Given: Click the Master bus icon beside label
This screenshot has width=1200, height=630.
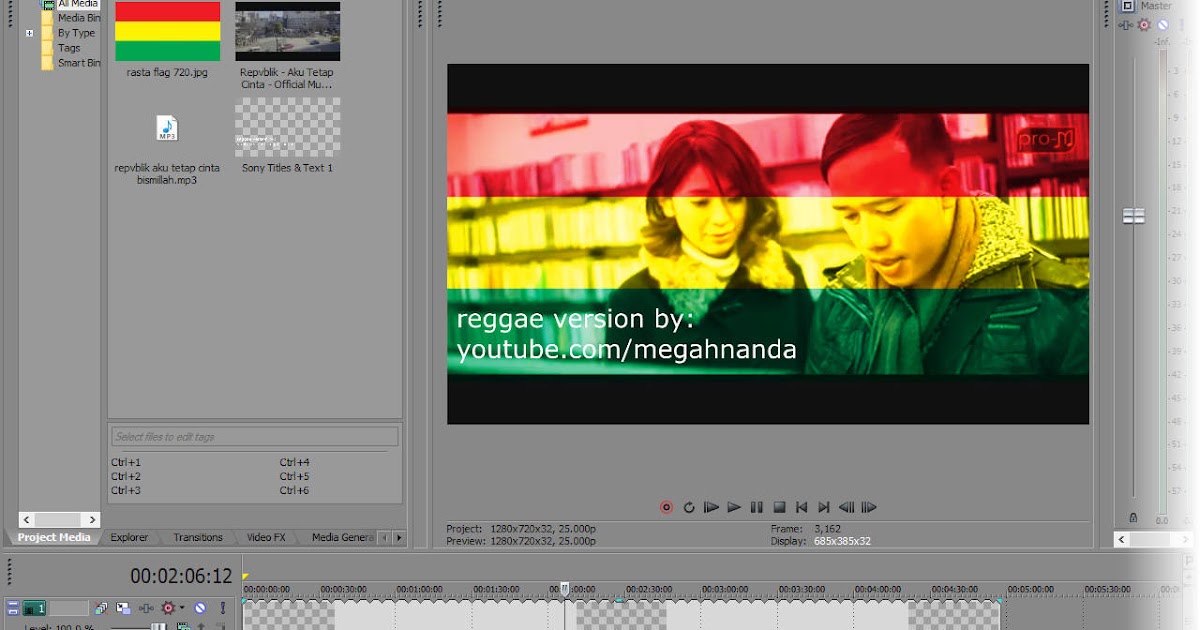Looking at the screenshot, I should click(x=1128, y=6).
